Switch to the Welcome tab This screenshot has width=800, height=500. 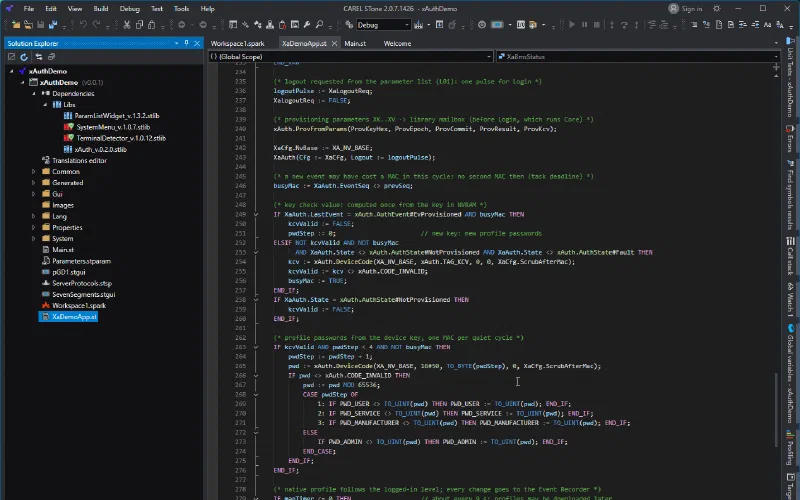397,43
